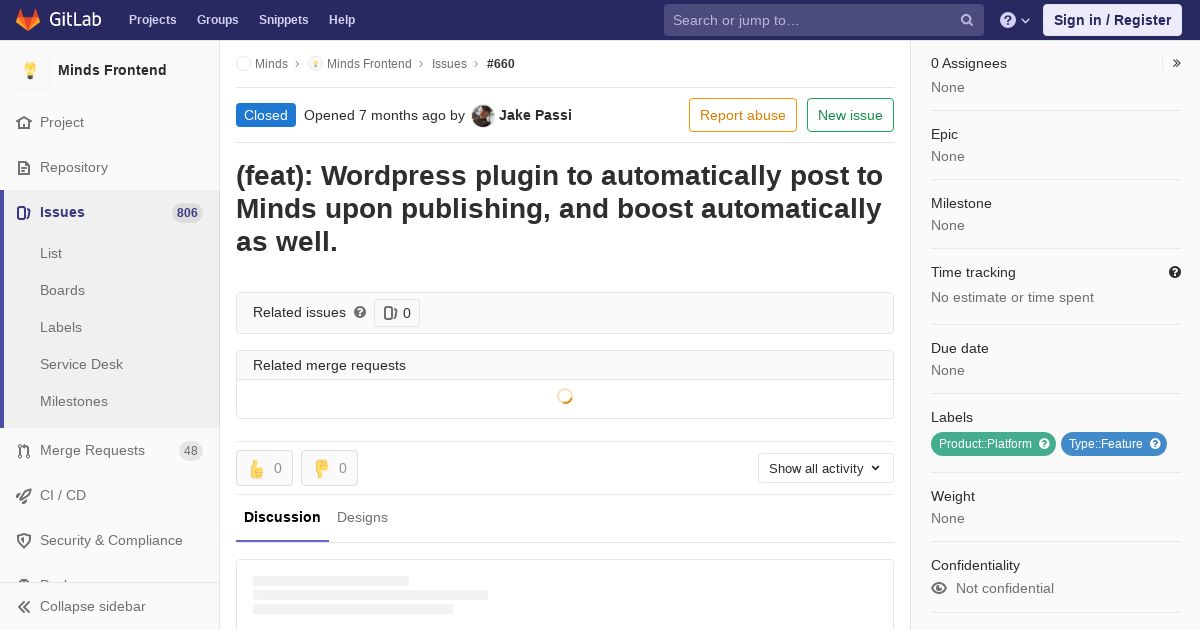Click the 'Opened 7 months ago' text
The image size is (1200, 630).
[x=375, y=115]
